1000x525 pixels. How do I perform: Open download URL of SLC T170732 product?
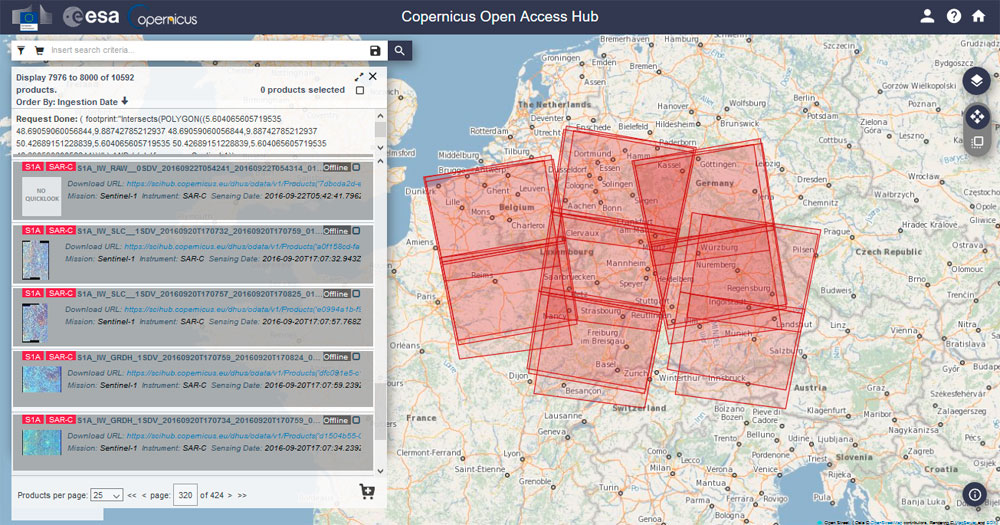(x=242, y=246)
